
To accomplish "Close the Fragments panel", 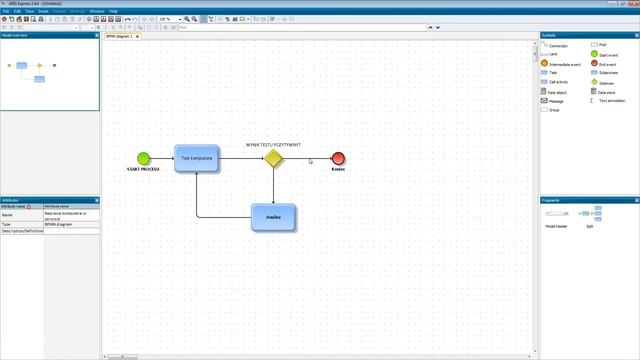I will click(x=637, y=200).
